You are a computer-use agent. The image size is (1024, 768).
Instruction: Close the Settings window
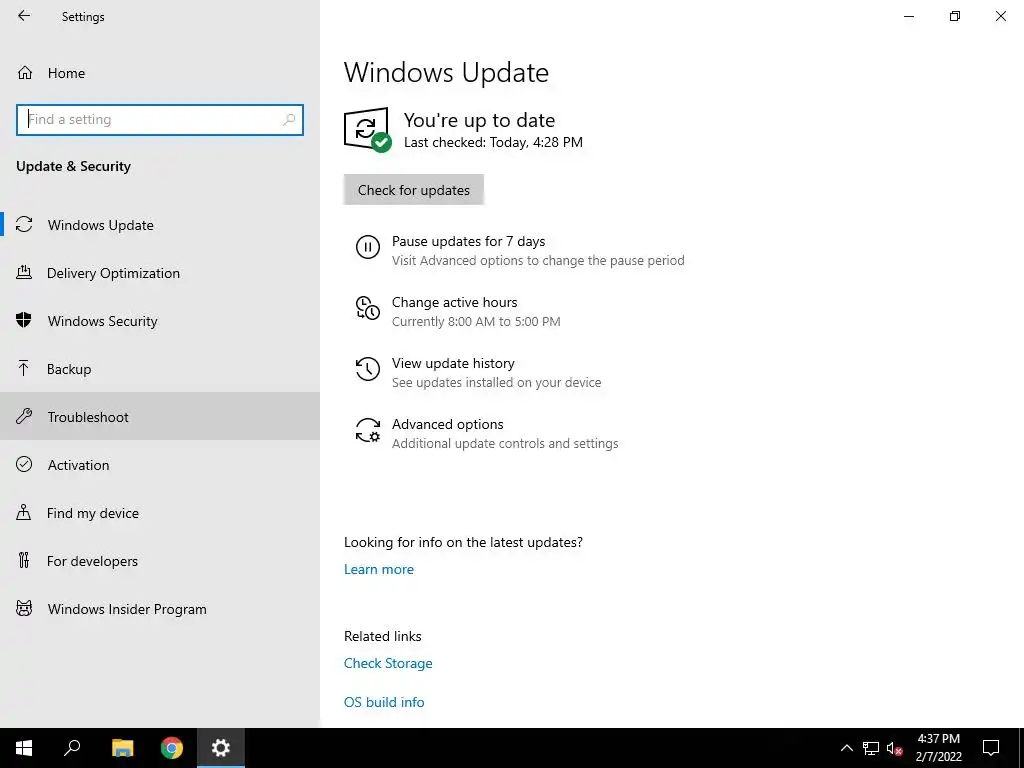(1000, 16)
